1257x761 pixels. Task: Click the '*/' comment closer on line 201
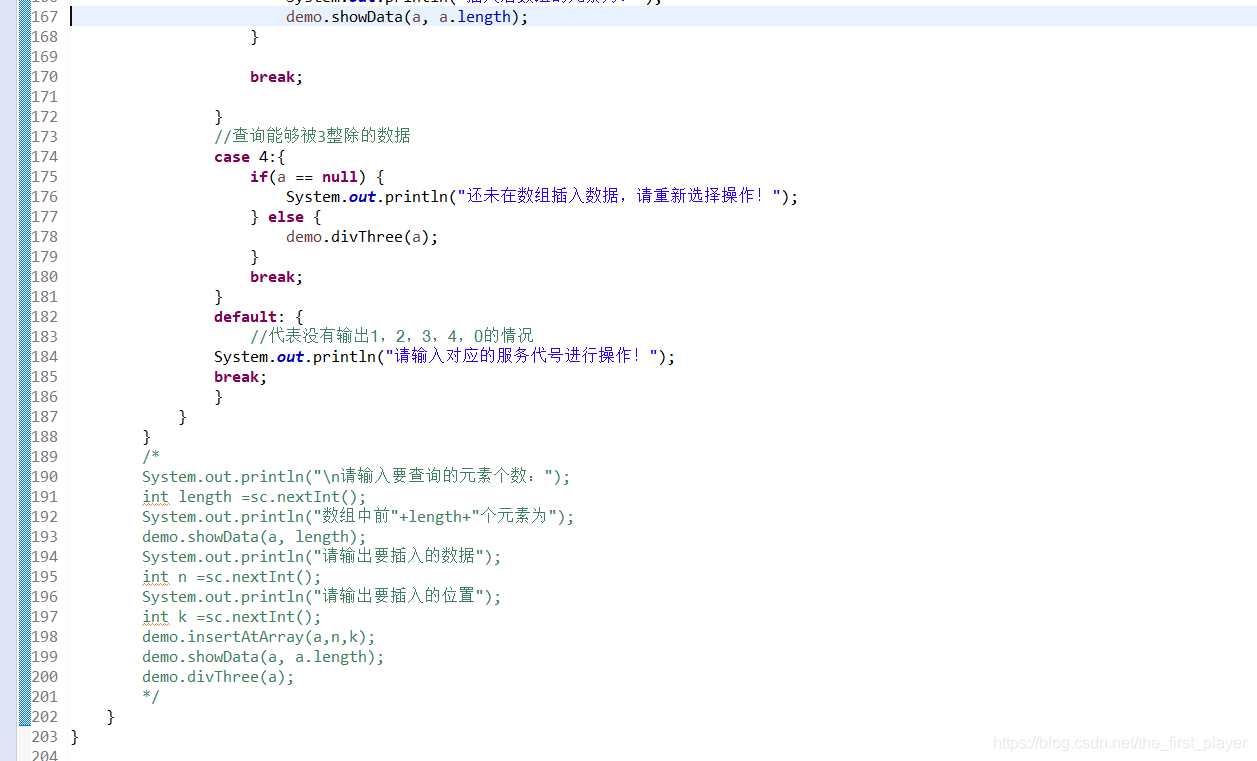coord(151,697)
